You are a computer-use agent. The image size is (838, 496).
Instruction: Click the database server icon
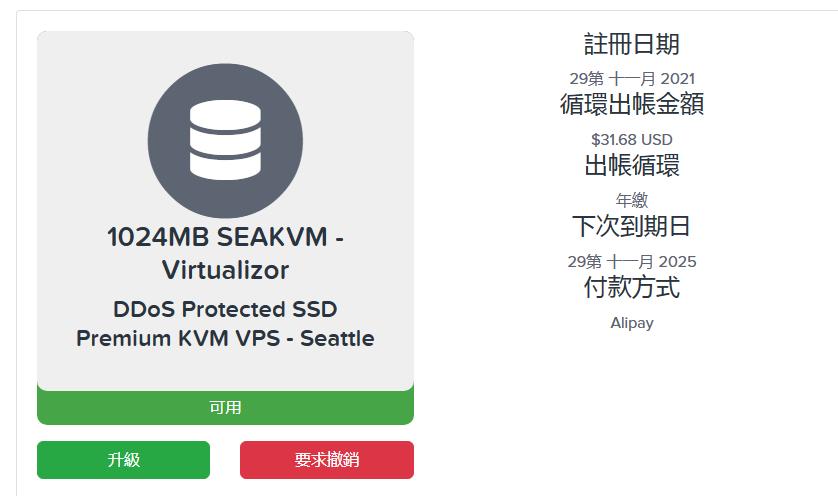(225, 140)
